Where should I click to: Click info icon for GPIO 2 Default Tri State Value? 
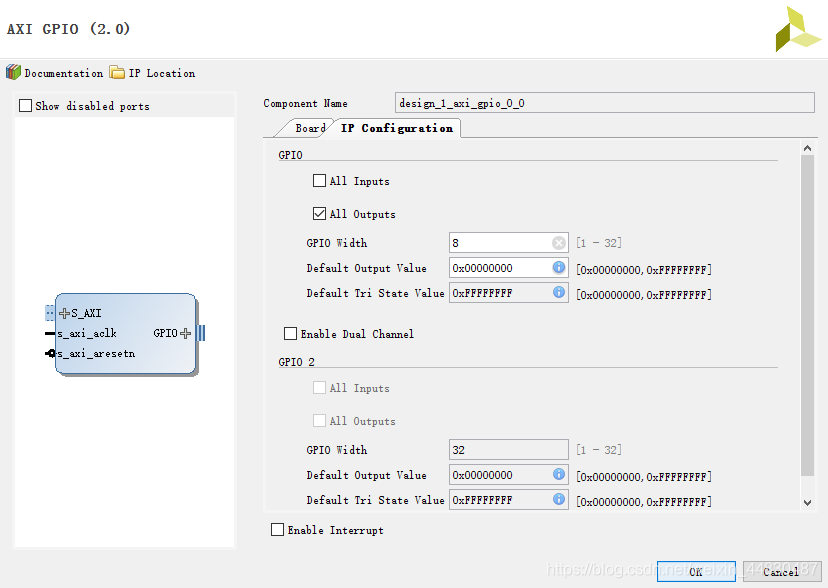click(559, 499)
